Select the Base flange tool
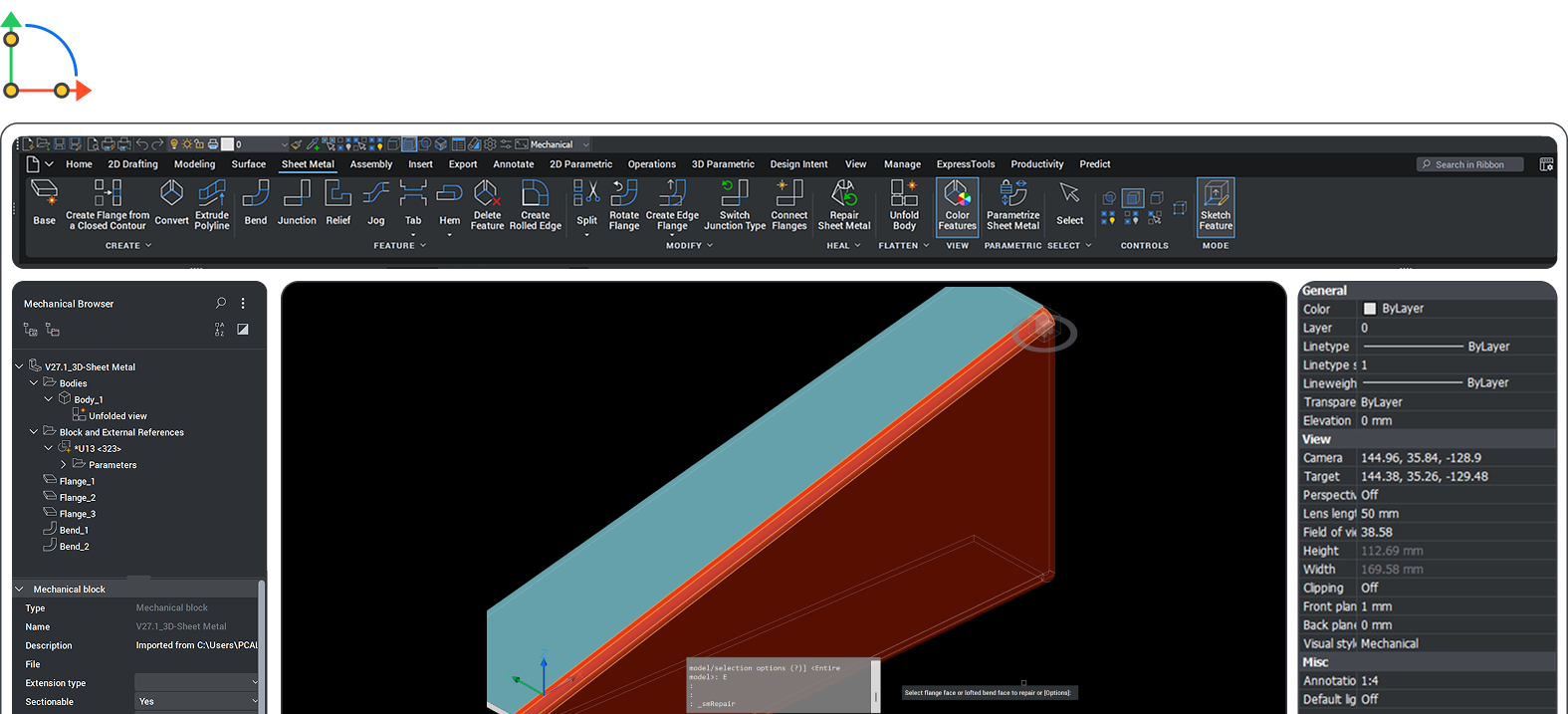1568x714 pixels. pyautogui.click(x=45, y=204)
